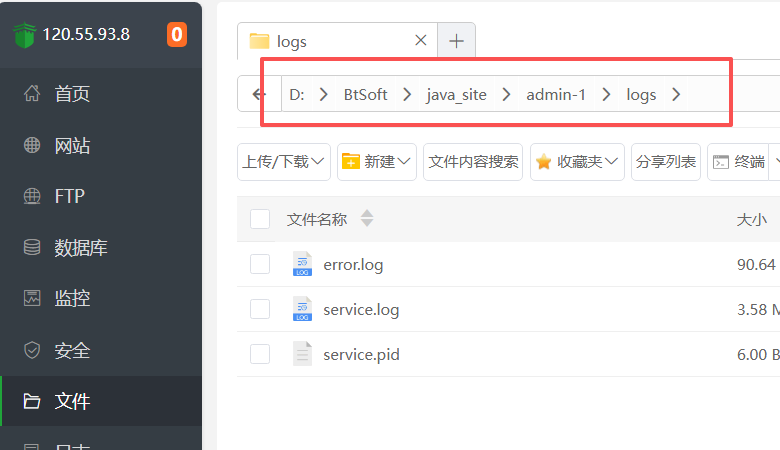This screenshot has height=450, width=780.
Task: Click the 6.00 size value of service.pid
Action: click(752, 354)
